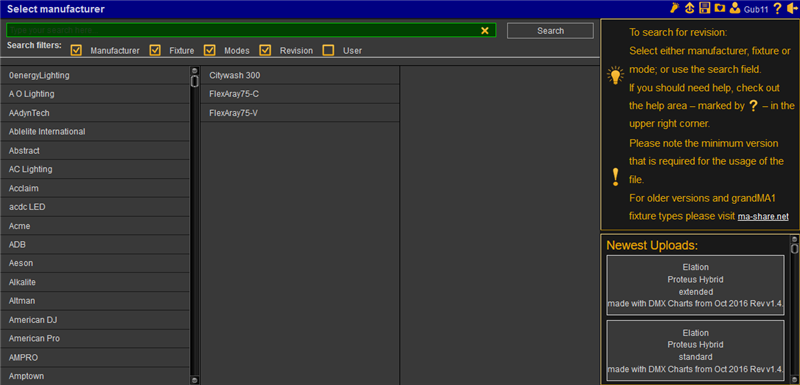Click the footprint icon in the header
The width and height of the screenshot is (800, 385).
tap(675, 8)
